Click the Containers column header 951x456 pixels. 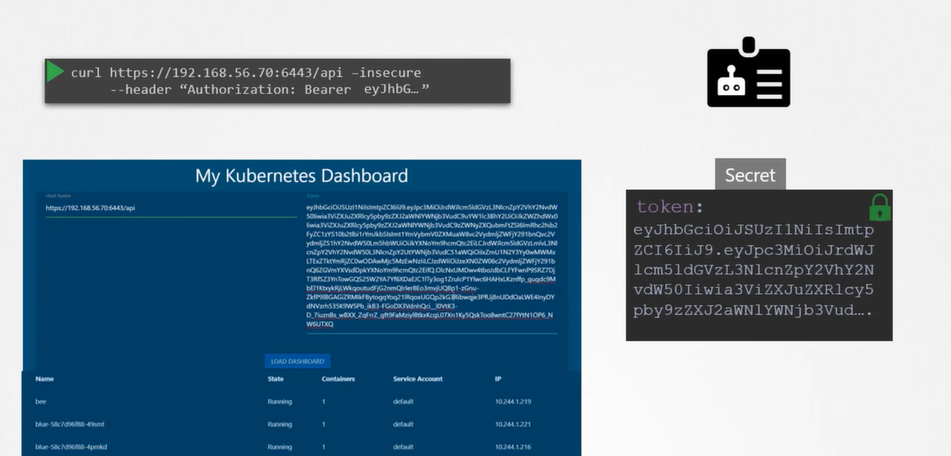(338, 379)
